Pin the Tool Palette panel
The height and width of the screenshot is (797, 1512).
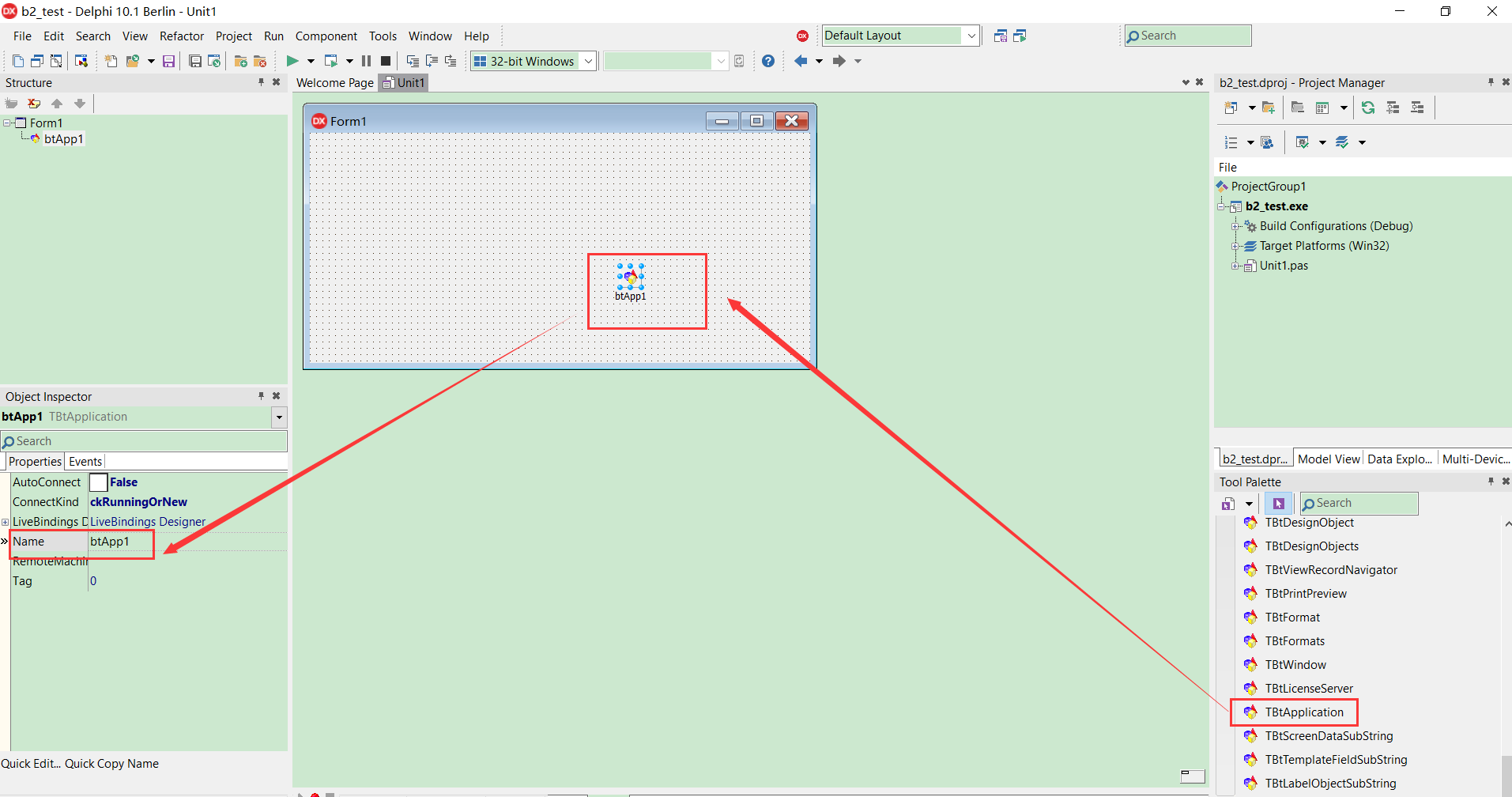(1490, 481)
